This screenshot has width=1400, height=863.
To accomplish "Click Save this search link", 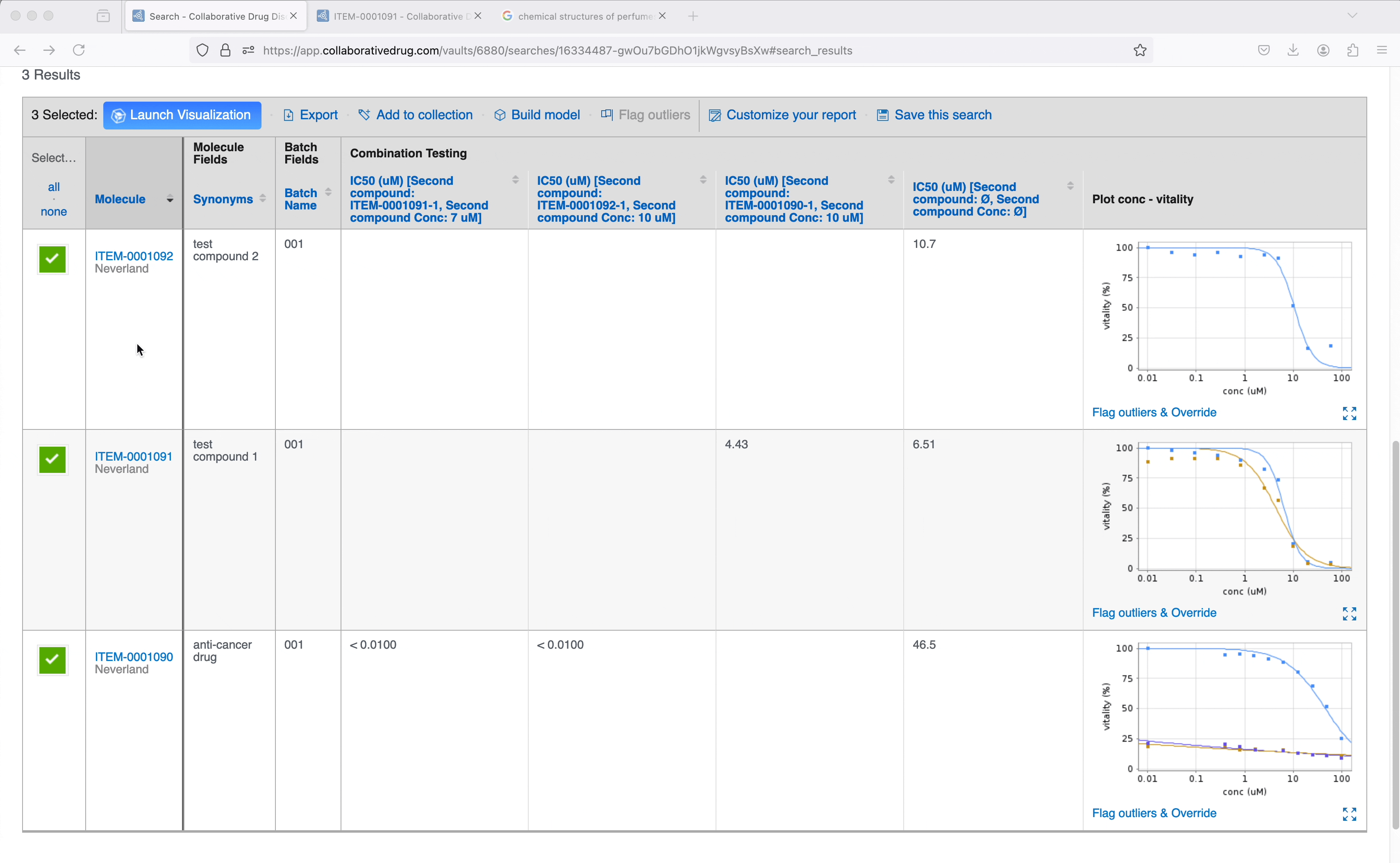I will [x=943, y=115].
